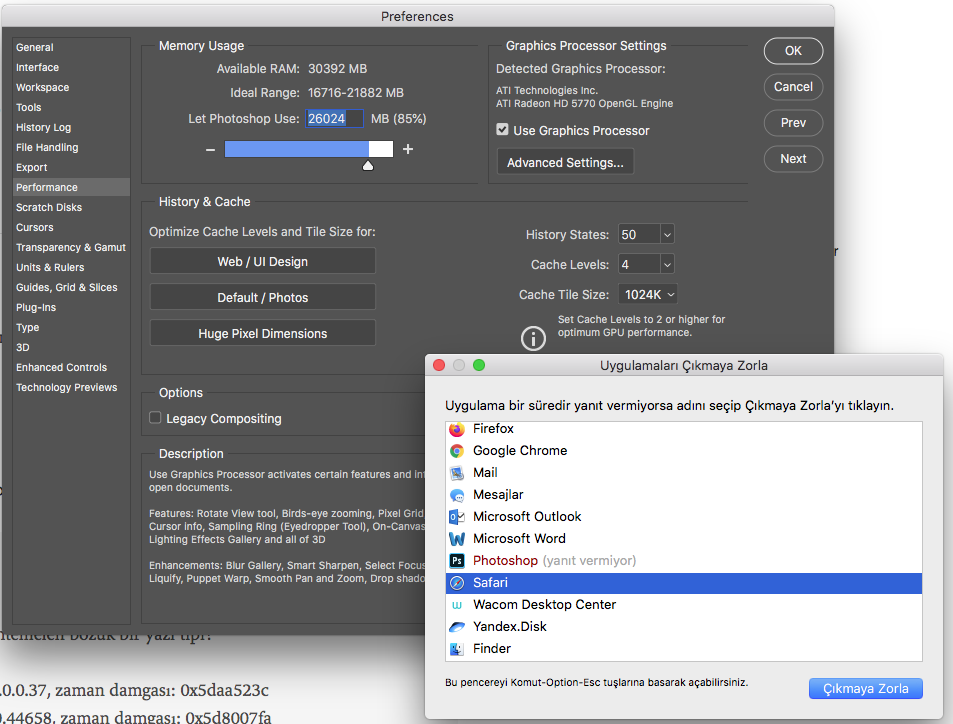Click the Google Chrome icon in list
The width and height of the screenshot is (953, 724).
[x=456, y=451]
